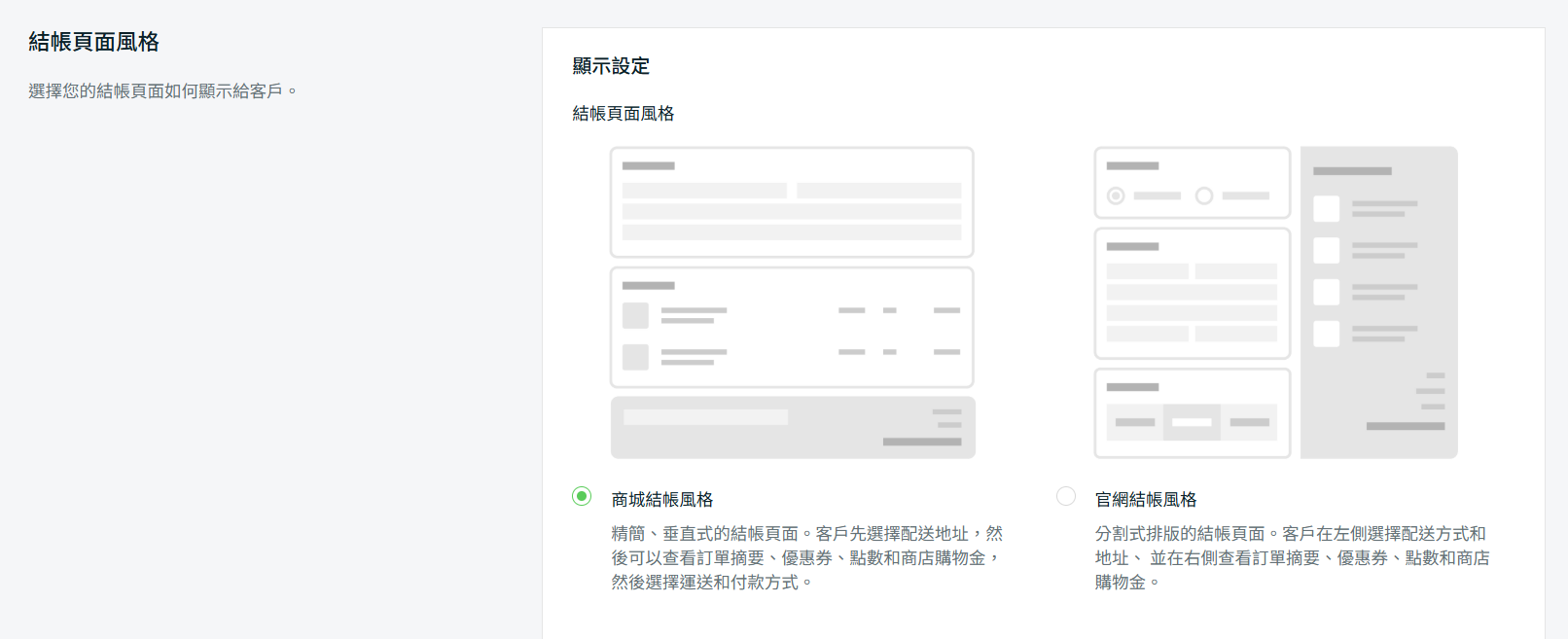
Task: Click the order items card in the vertical layout preview
Action: pos(792,328)
